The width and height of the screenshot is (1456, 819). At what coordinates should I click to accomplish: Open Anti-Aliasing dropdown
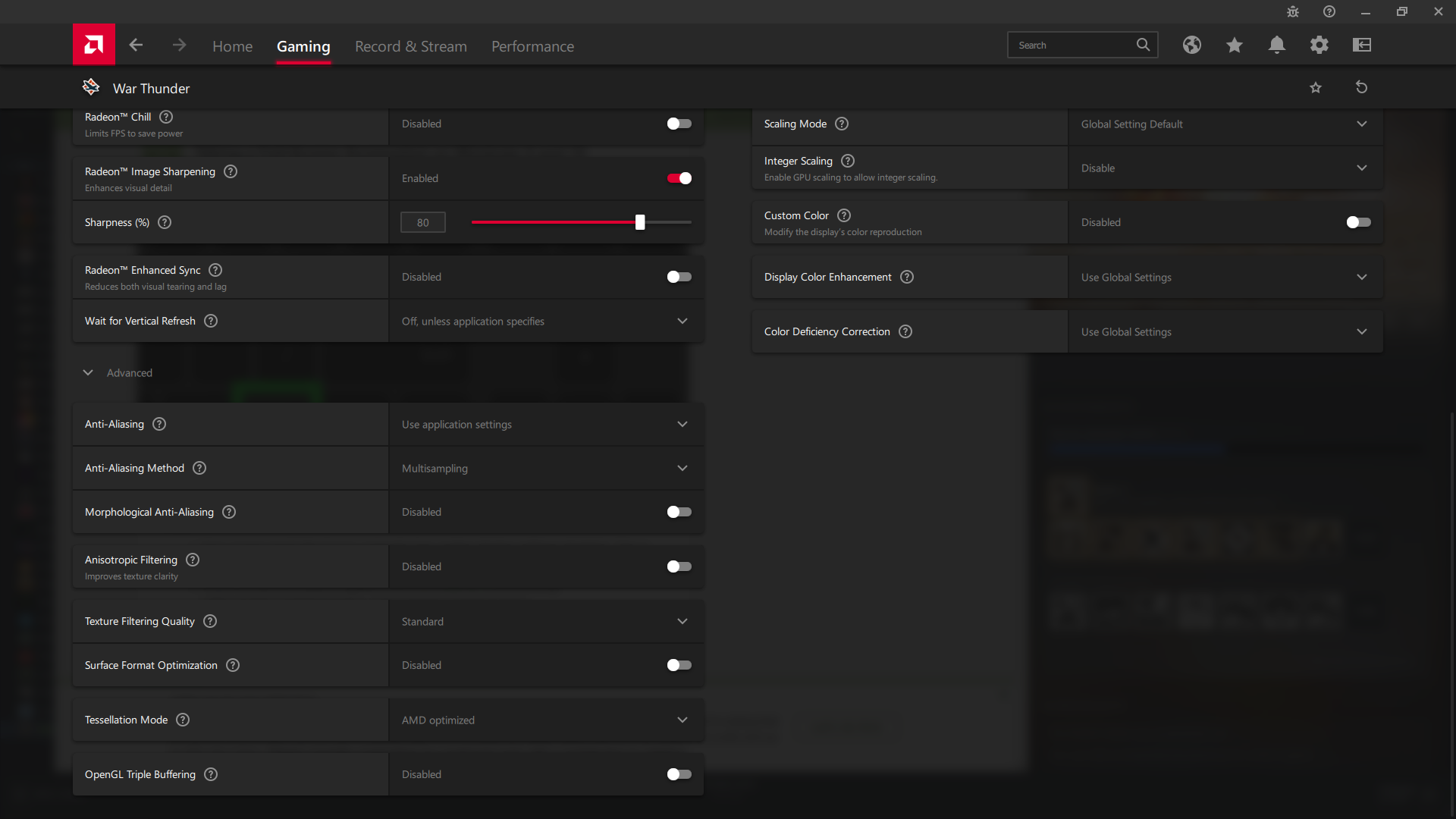click(x=546, y=424)
